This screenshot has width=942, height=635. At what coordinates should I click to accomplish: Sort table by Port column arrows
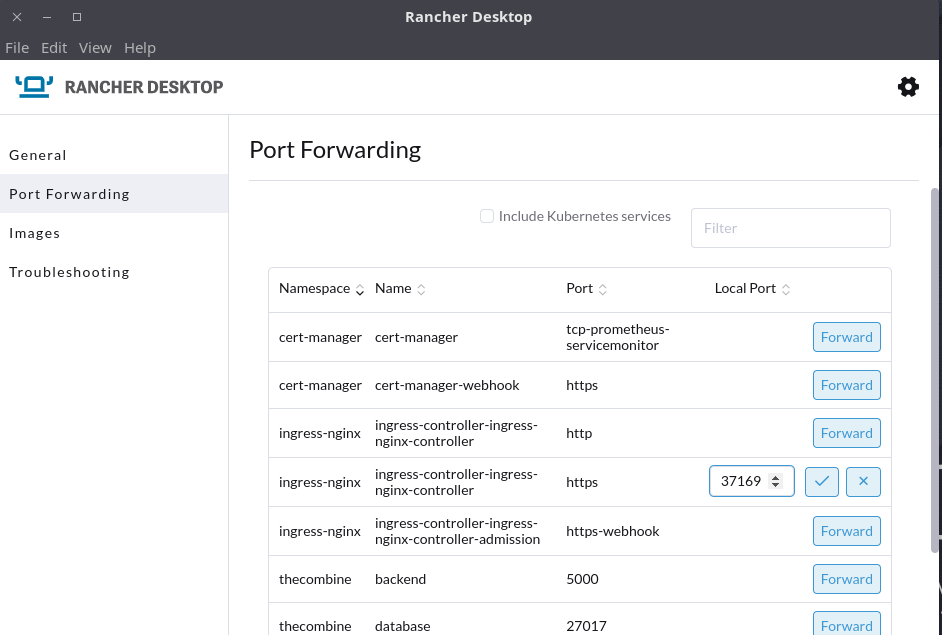click(x=603, y=290)
